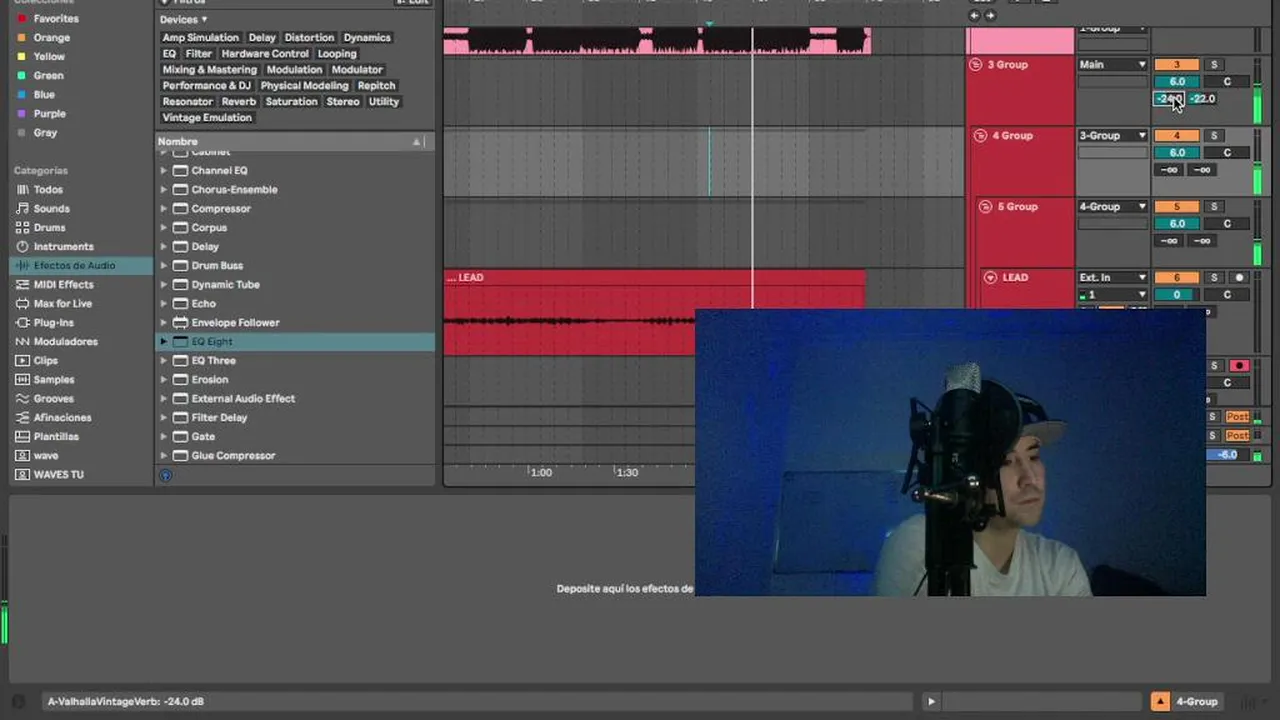Open the 3-Group output dropdown

[x=1112, y=136]
